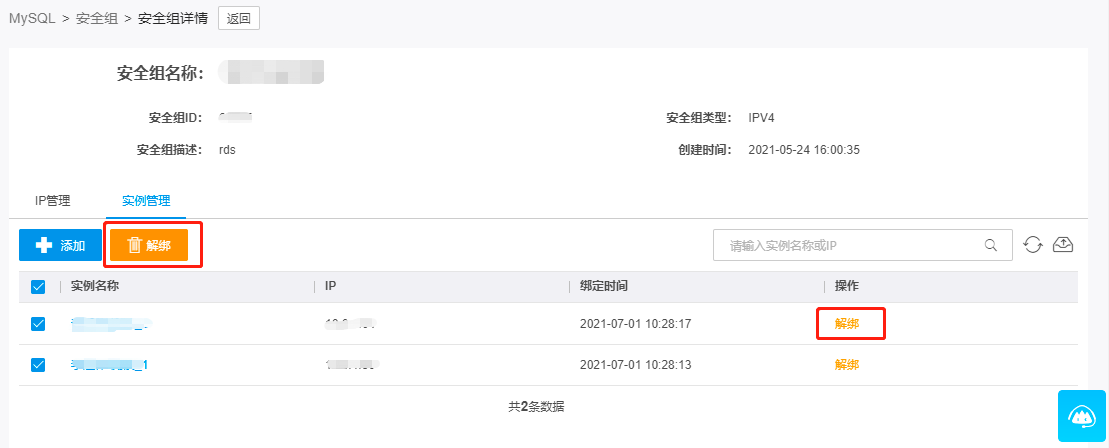Viewport: 1109px width, 448px height.
Task: Open the customer support chat widget
Action: 1083,416
